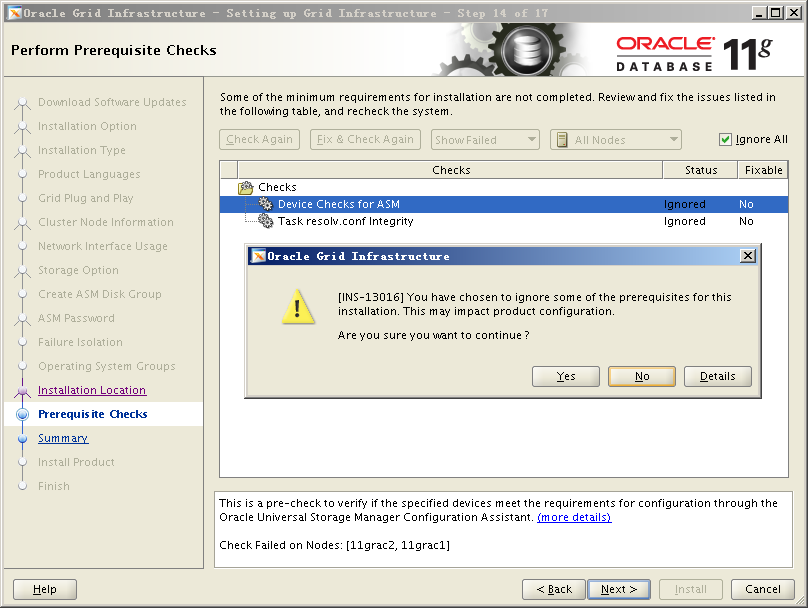
Task: Cancel the Grid Infrastructure installation
Action: (762, 589)
